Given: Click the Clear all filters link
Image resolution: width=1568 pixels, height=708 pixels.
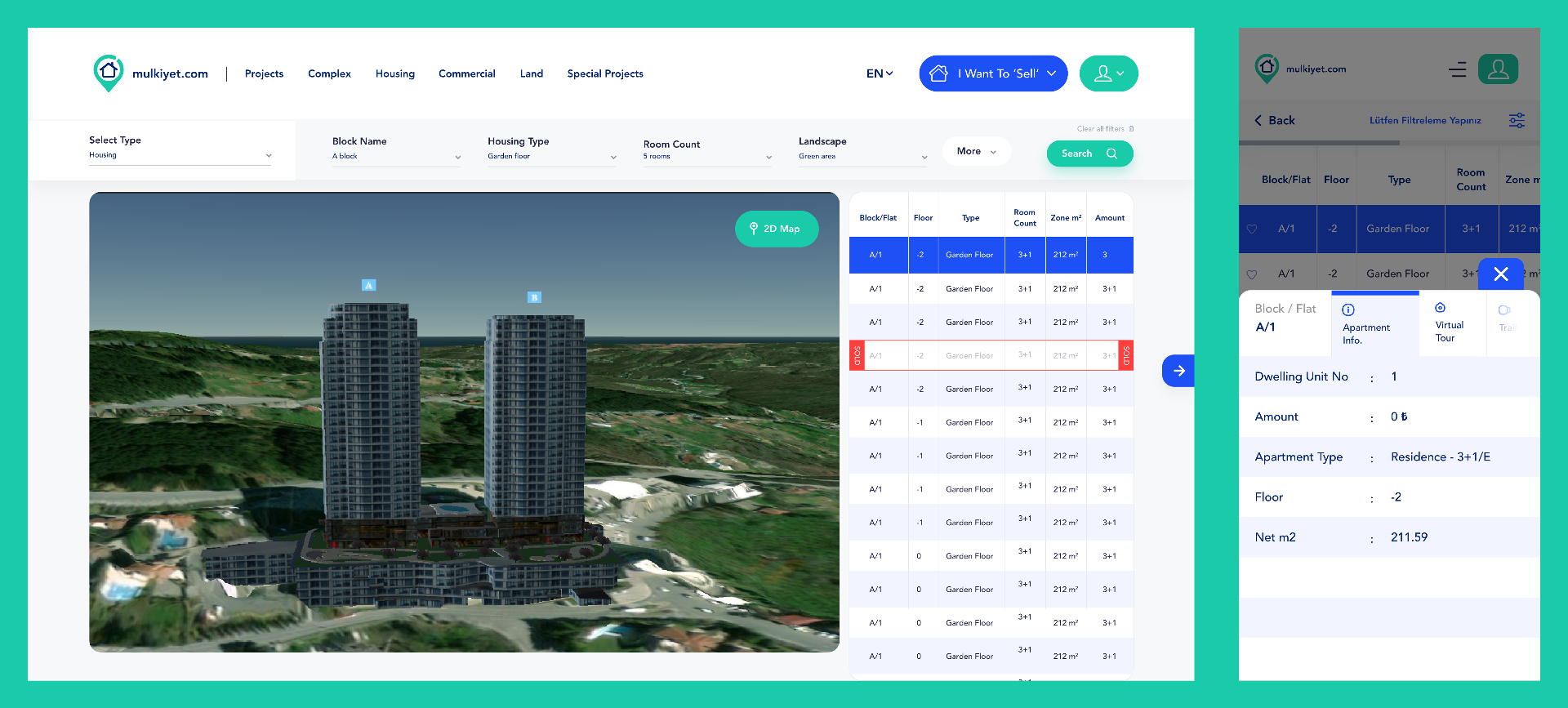Looking at the screenshot, I should (1104, 129).
